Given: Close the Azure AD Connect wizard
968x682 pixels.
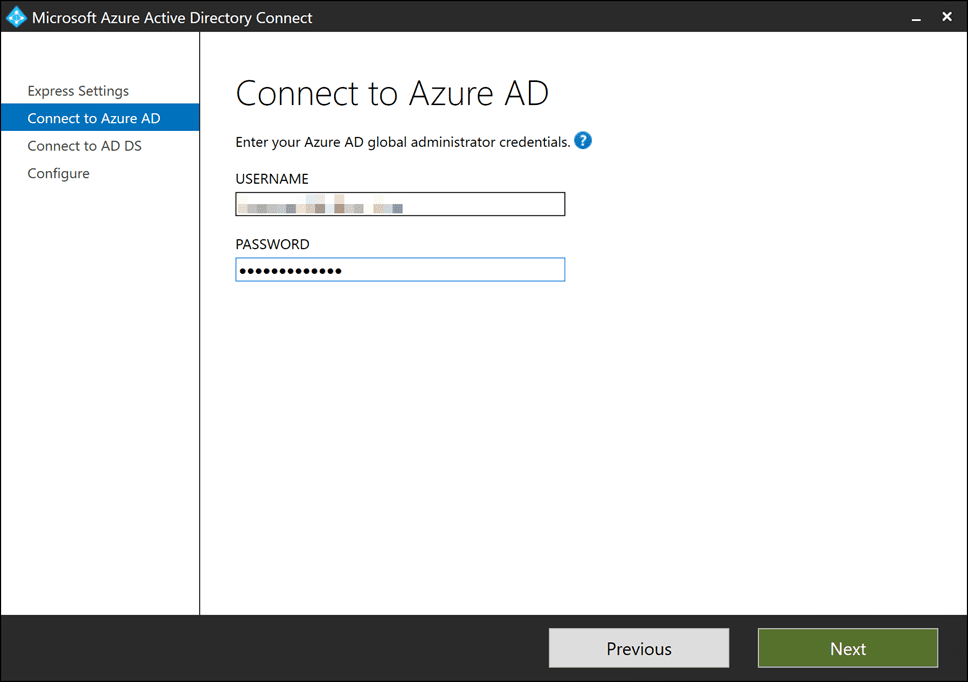Looking at the screenshot, I should pyautogui.click(x=946, y=17).
